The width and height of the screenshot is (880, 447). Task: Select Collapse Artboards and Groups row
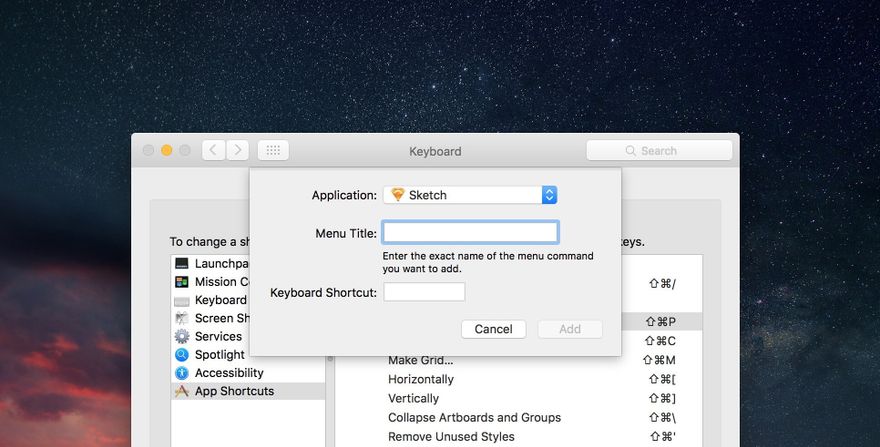pos(519,417)
